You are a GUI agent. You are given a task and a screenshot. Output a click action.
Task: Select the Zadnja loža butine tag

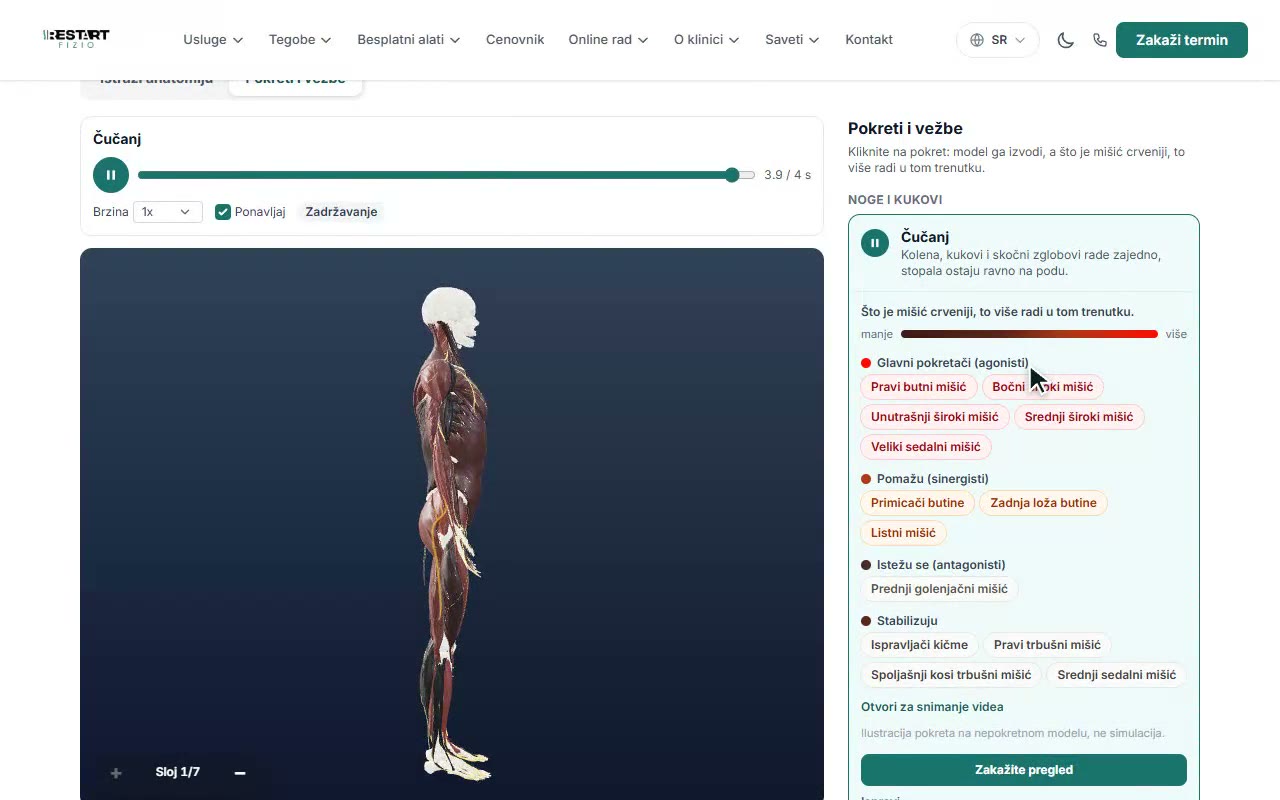[x=1043, y=503]
